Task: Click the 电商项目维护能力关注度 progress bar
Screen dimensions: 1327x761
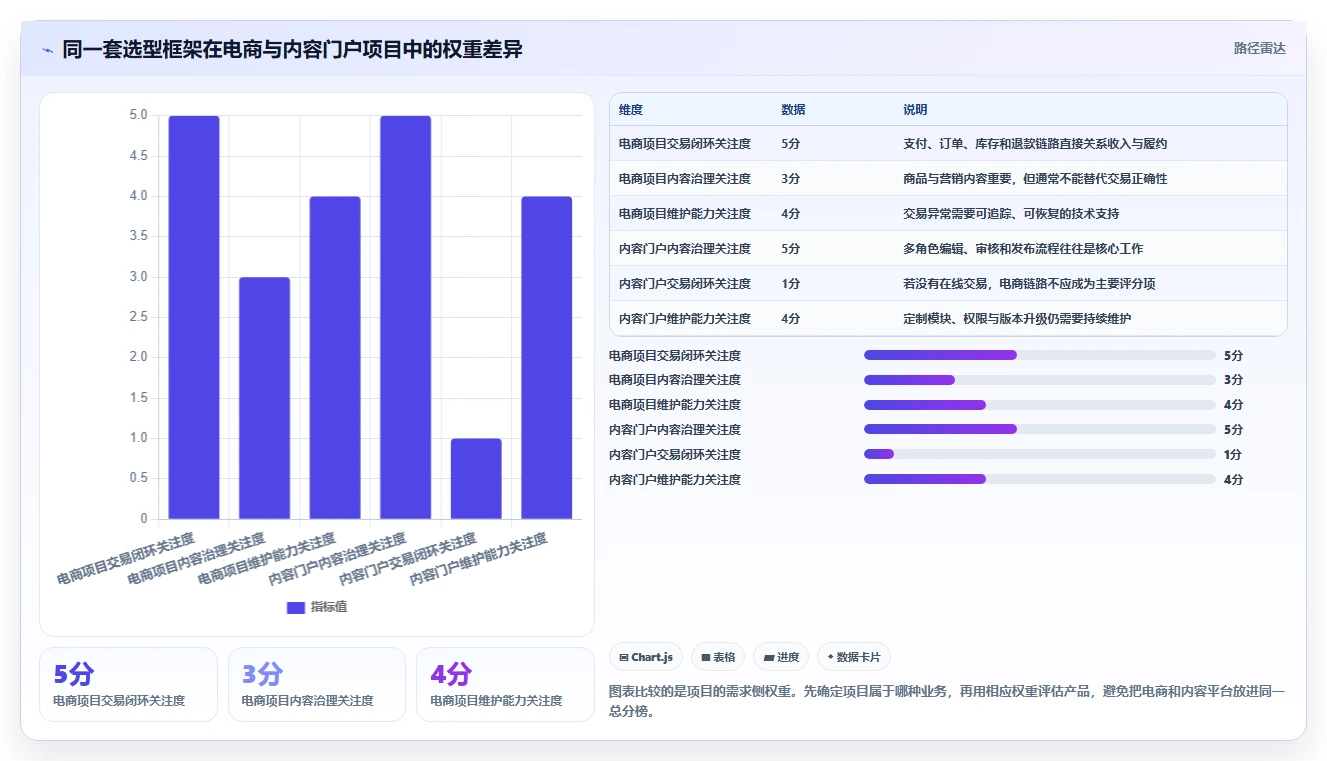Action: pyautogui.click(x=1040, y=405)
